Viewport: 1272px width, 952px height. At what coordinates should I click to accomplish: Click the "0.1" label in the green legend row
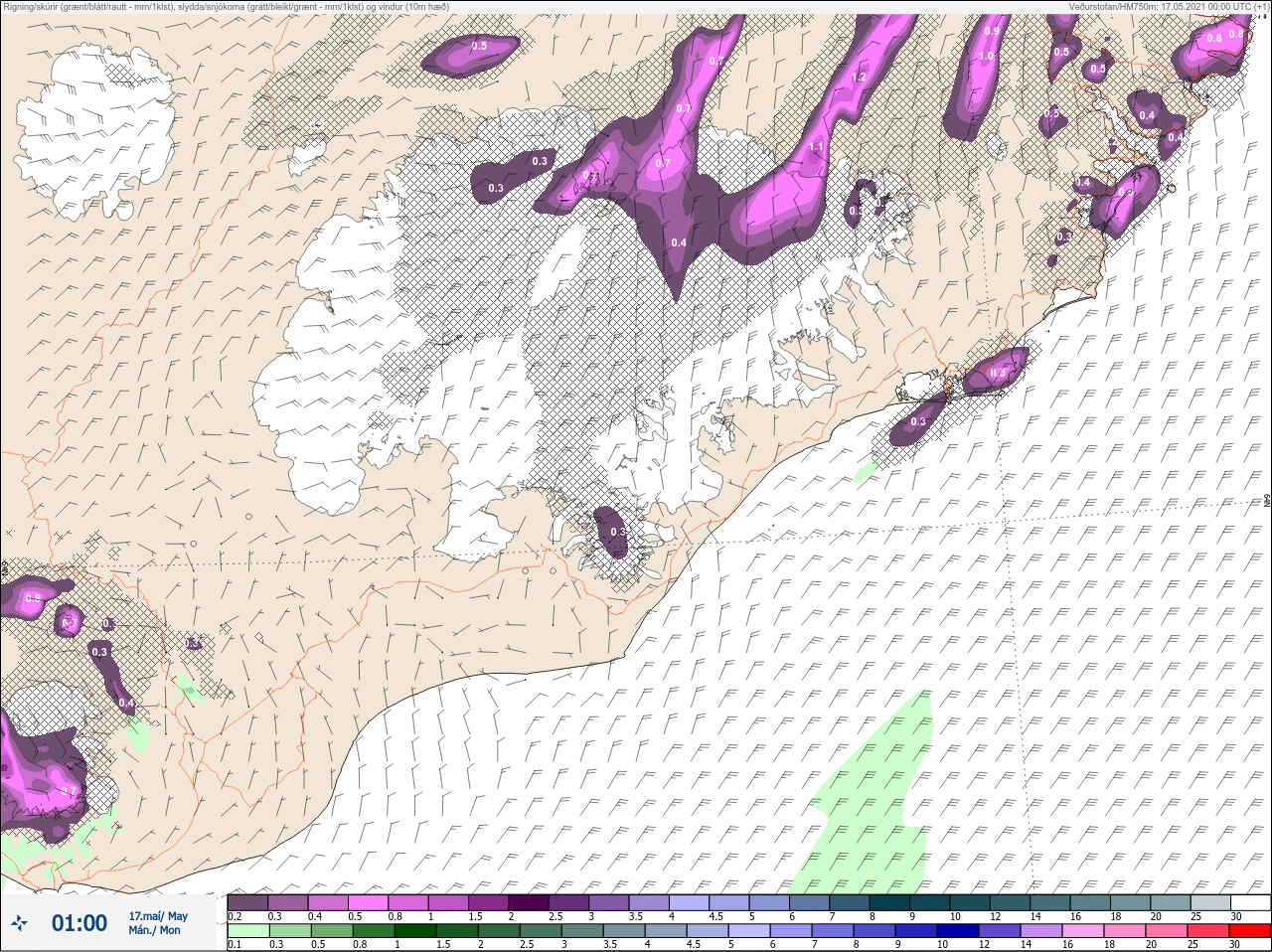click(x=235, y=944)
